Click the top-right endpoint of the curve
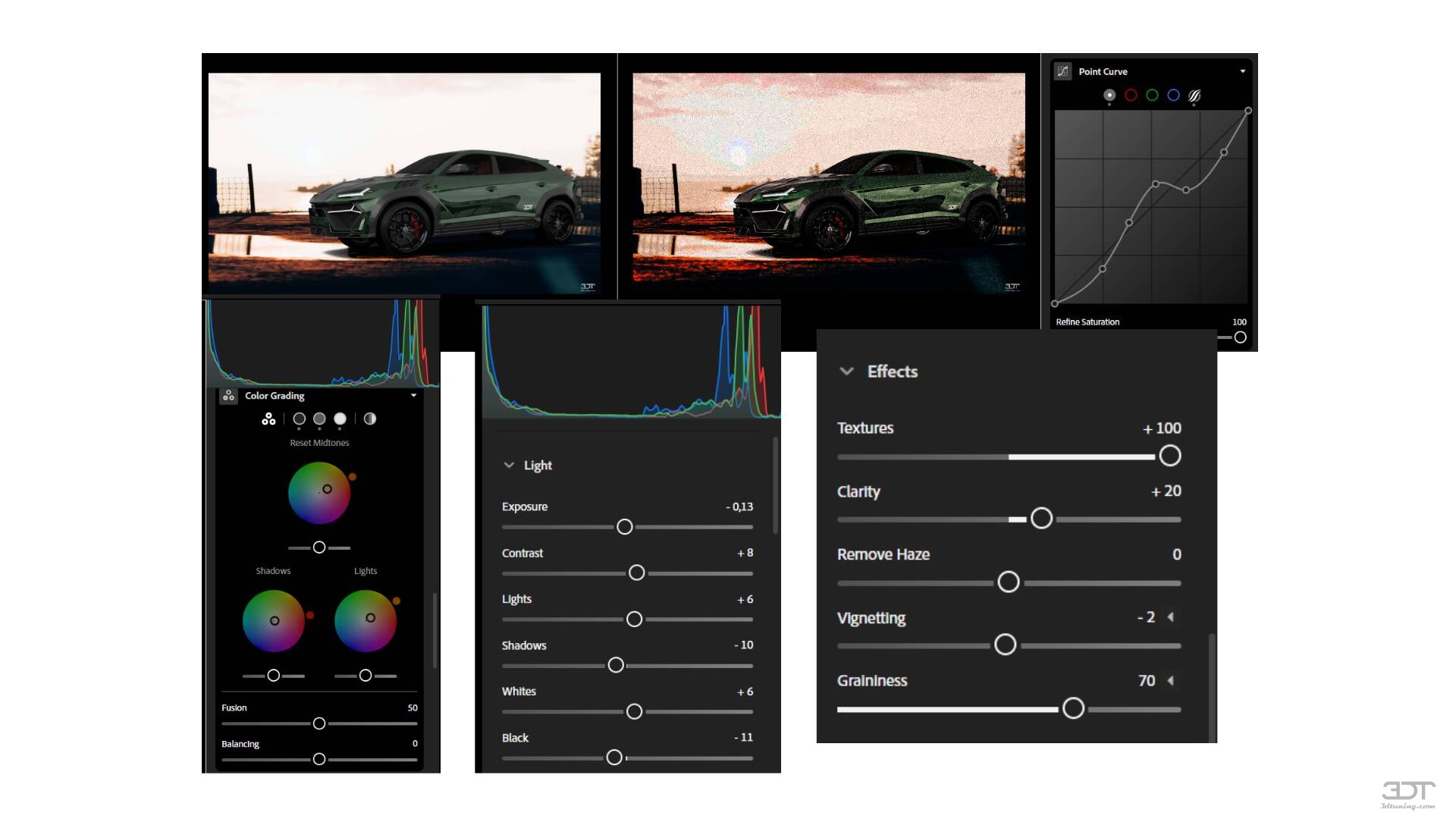The width and height of the screenshot is (1456, 819). (1247, 111)
